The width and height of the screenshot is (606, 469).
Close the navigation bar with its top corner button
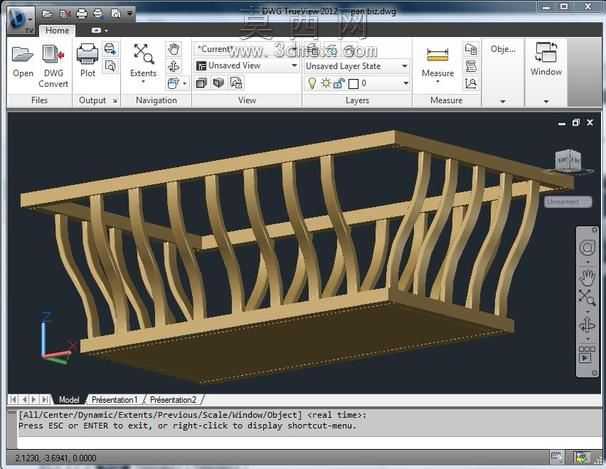click(594, 230)
